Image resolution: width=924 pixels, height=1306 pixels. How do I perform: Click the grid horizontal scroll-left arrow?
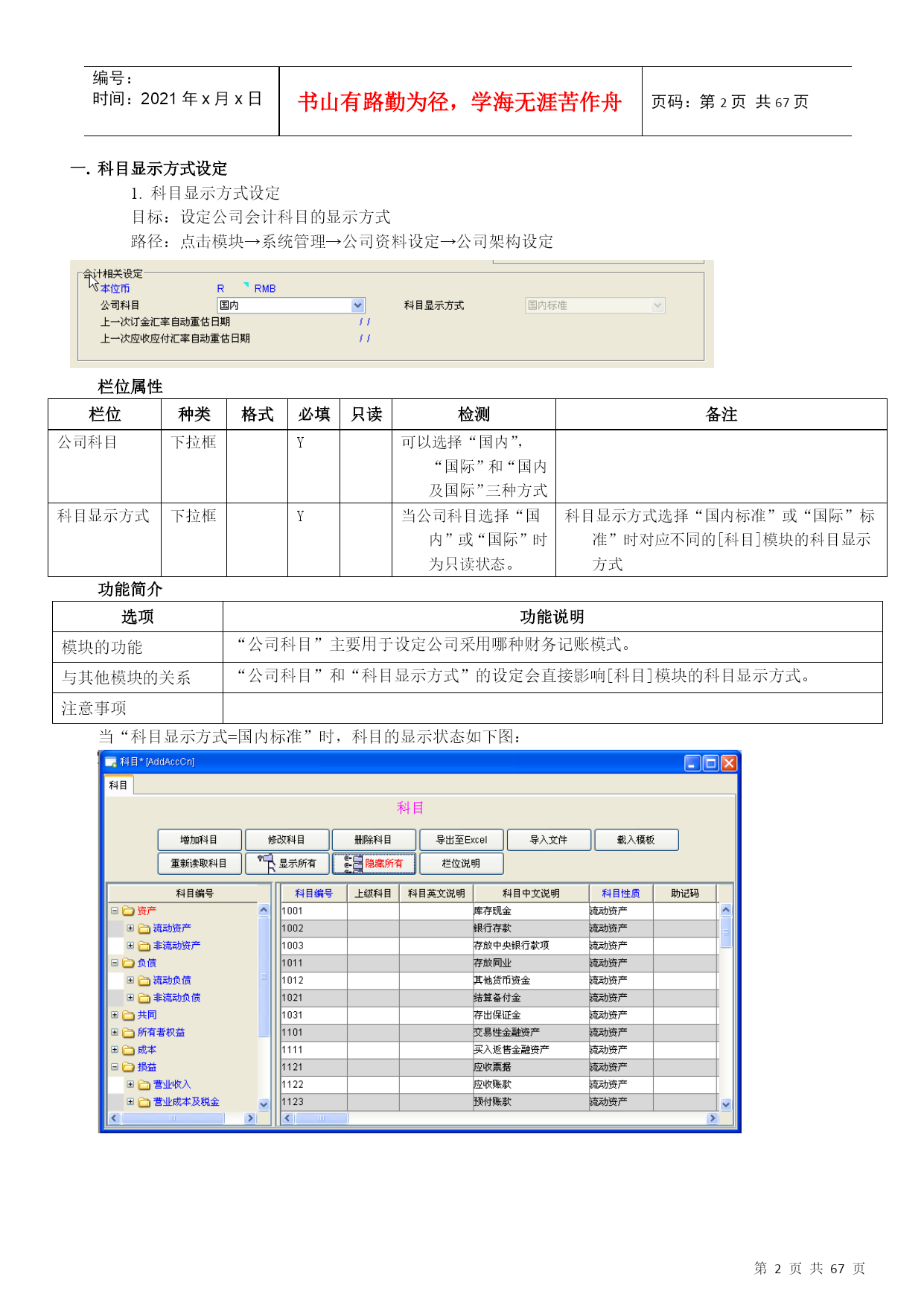click(288, 1118)
